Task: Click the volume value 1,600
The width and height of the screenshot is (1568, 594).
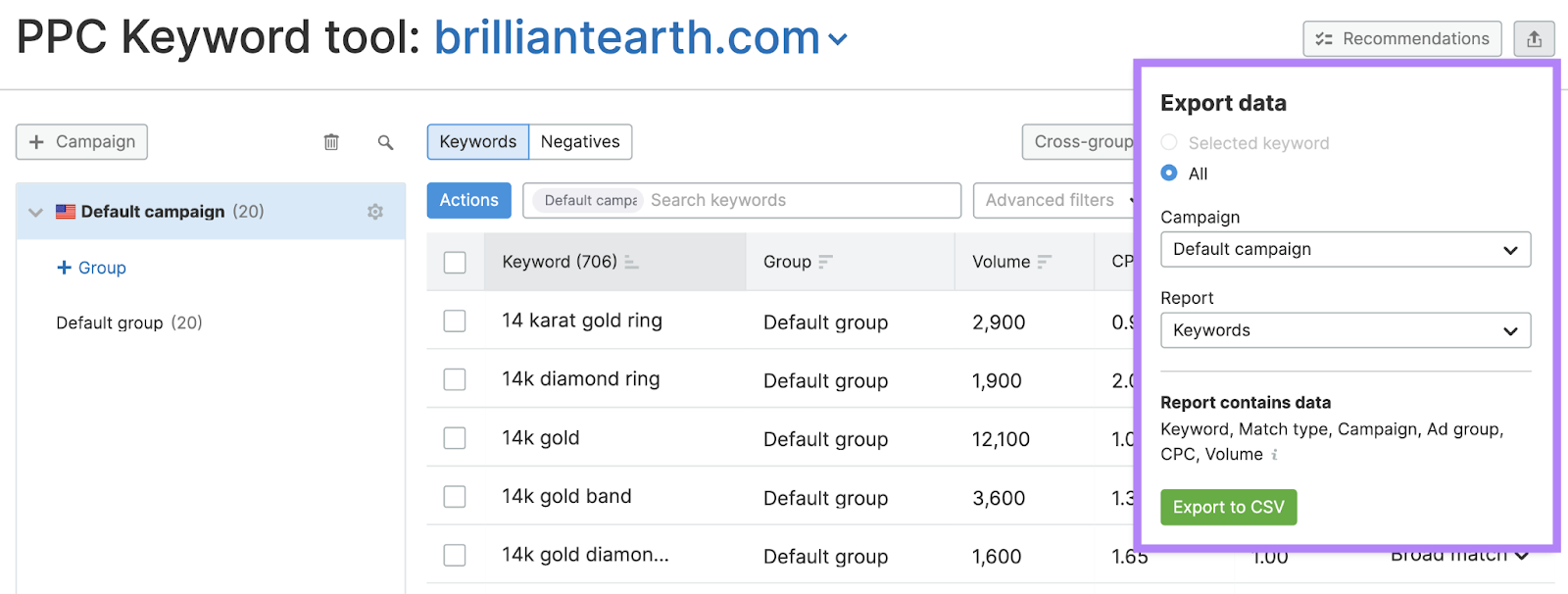Action: (x=997, y=557)
